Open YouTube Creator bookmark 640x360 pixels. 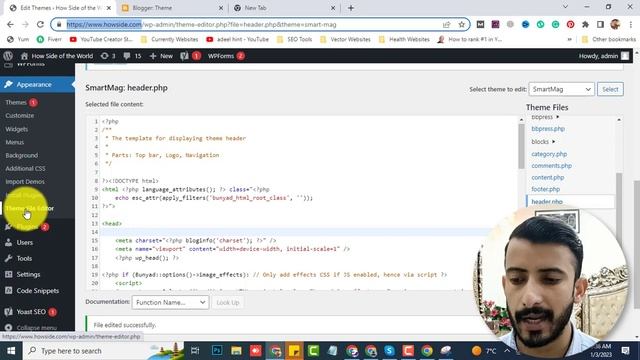pyautogui.click(x=101, y=40)
